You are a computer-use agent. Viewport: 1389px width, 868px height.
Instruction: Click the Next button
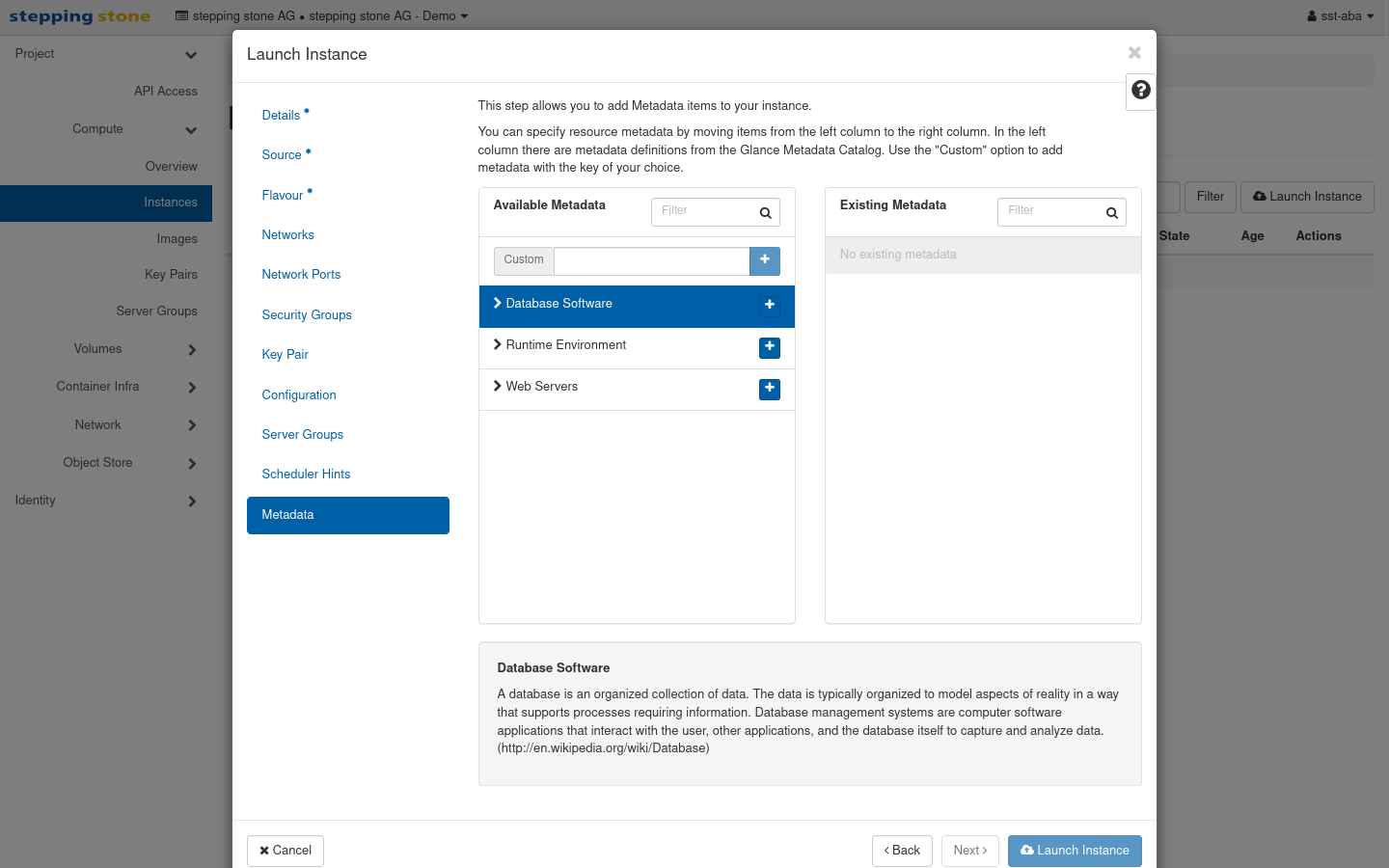pos(970,851)
